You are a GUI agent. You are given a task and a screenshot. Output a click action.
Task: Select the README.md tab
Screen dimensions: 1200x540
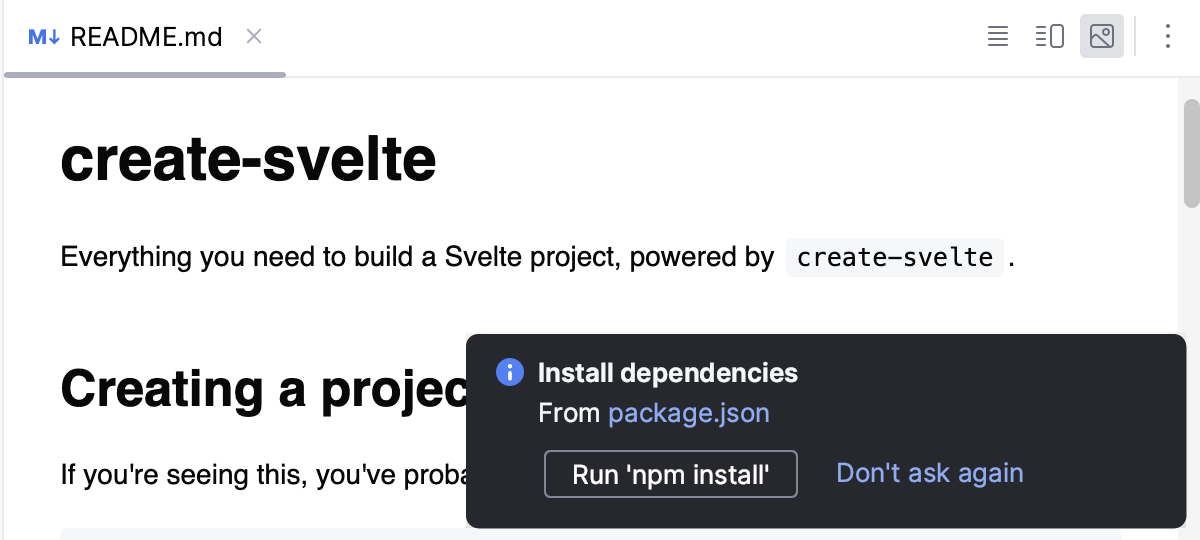[146, 37]
